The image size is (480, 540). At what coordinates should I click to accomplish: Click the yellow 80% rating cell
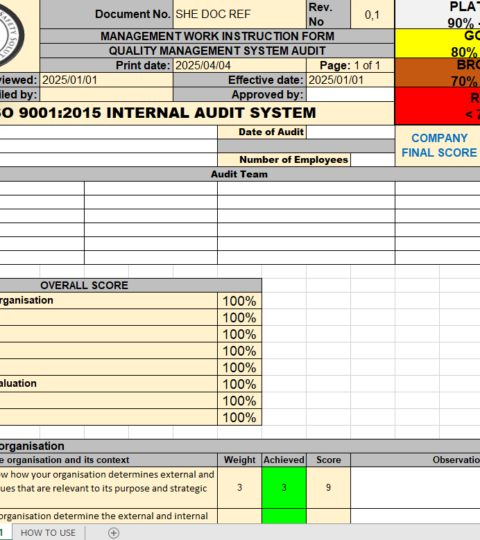[x=438, y=43]
